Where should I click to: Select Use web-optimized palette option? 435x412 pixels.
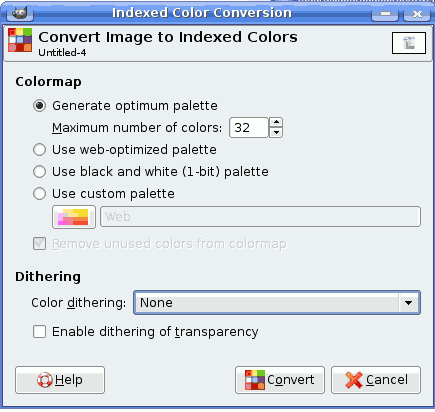coord(39,150)
